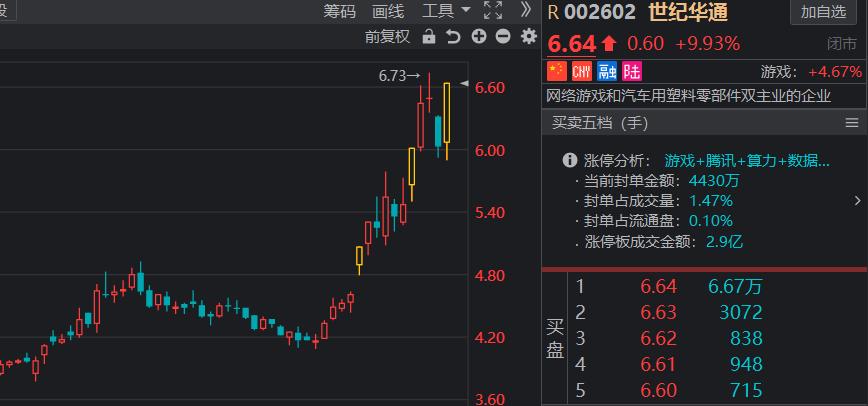
Task: Select bid level 3 price 6.62
Action: tap(659, 338)
